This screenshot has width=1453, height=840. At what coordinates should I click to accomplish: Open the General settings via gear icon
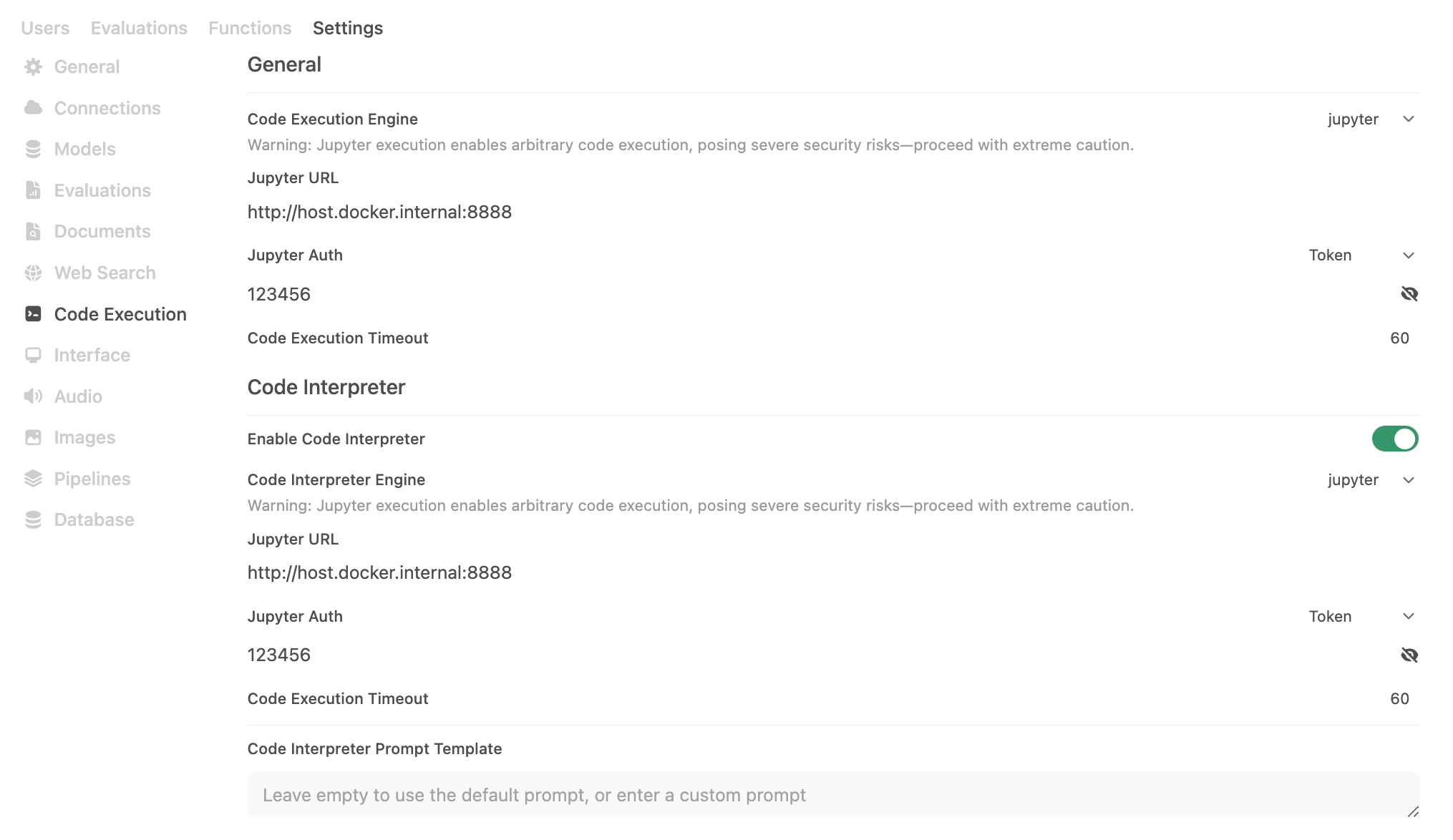33,66
